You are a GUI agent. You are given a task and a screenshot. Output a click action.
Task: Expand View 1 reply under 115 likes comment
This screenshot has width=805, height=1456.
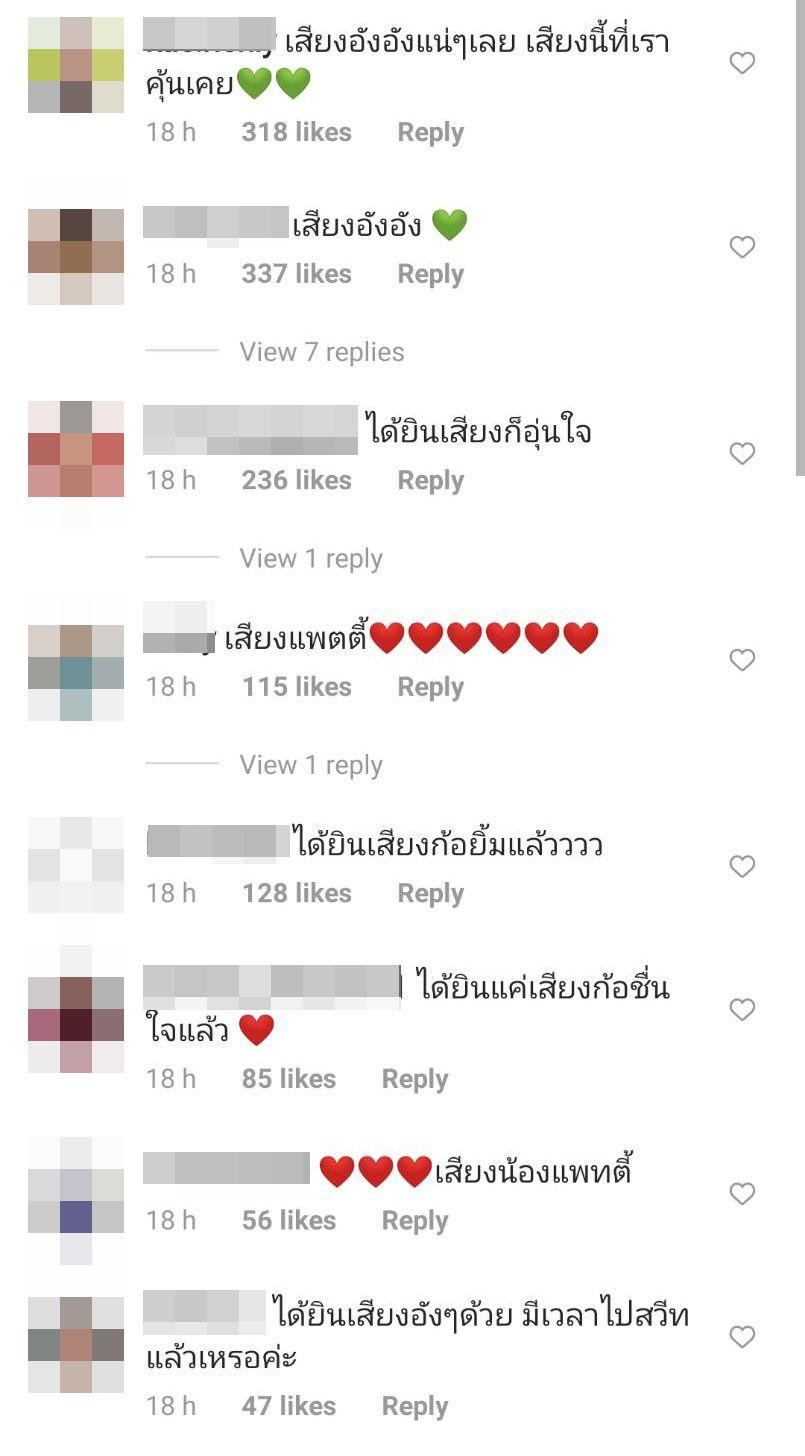(x=311, y=765)
